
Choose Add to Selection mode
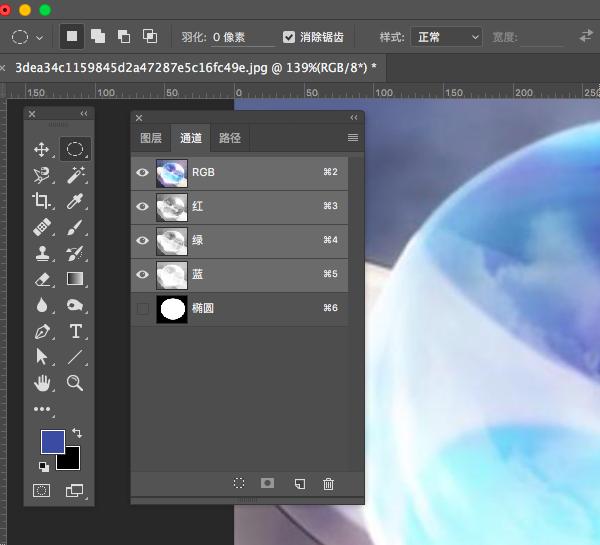98,36
